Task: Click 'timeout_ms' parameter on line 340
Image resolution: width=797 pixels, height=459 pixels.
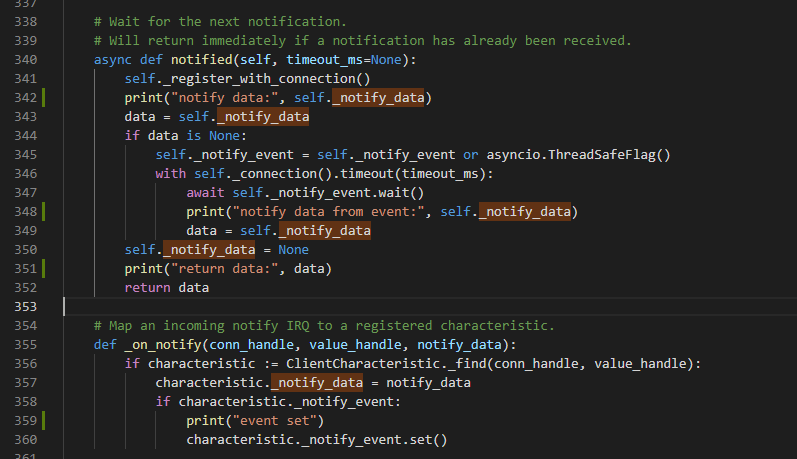Action: click(324, 59)
